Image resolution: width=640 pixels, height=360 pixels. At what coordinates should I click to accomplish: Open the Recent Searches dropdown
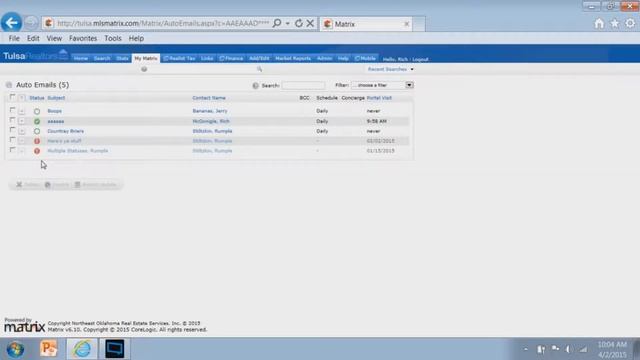[x=391, y=69]
